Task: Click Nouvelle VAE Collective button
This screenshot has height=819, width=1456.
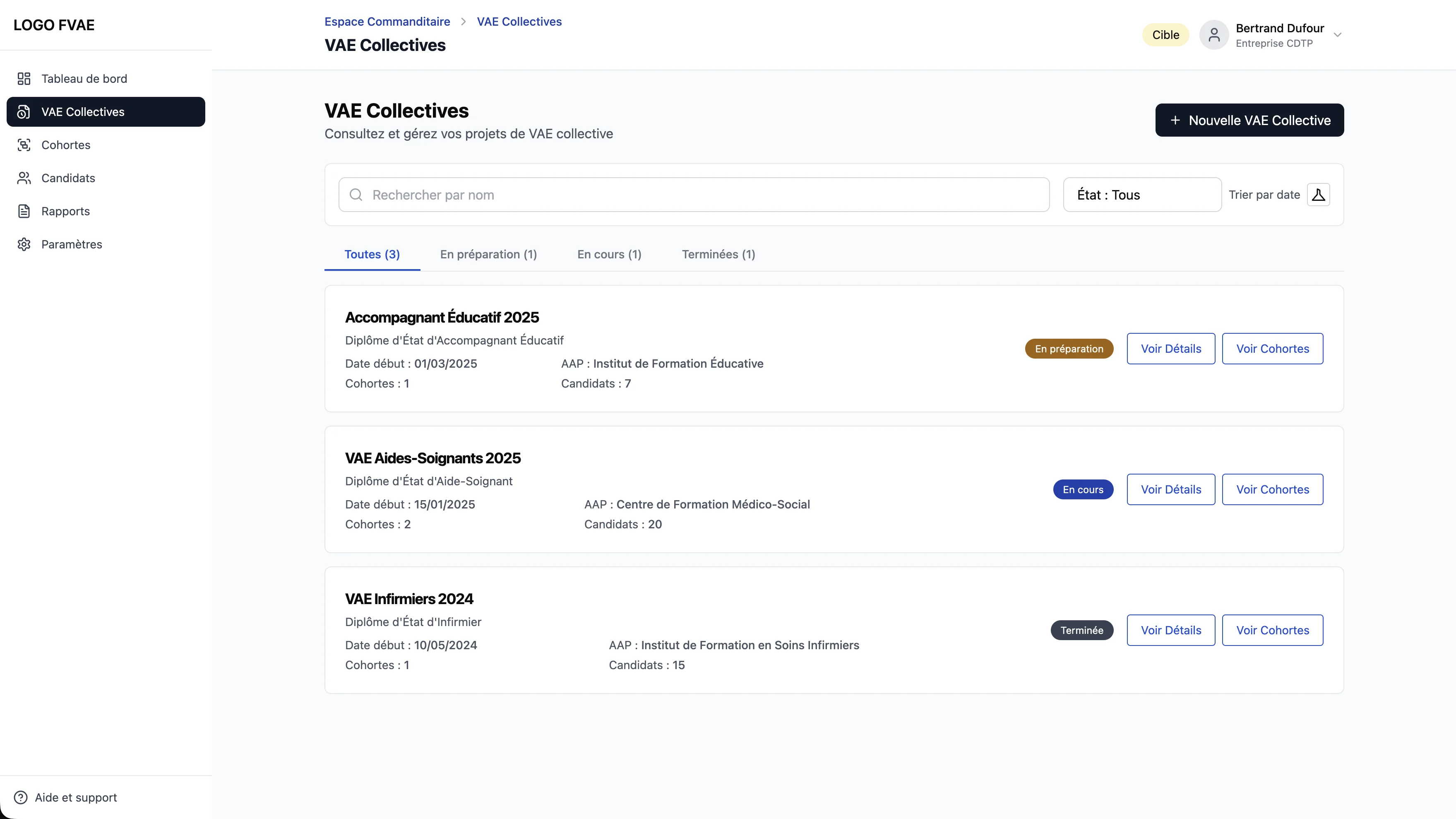Action: point(1249,120)
